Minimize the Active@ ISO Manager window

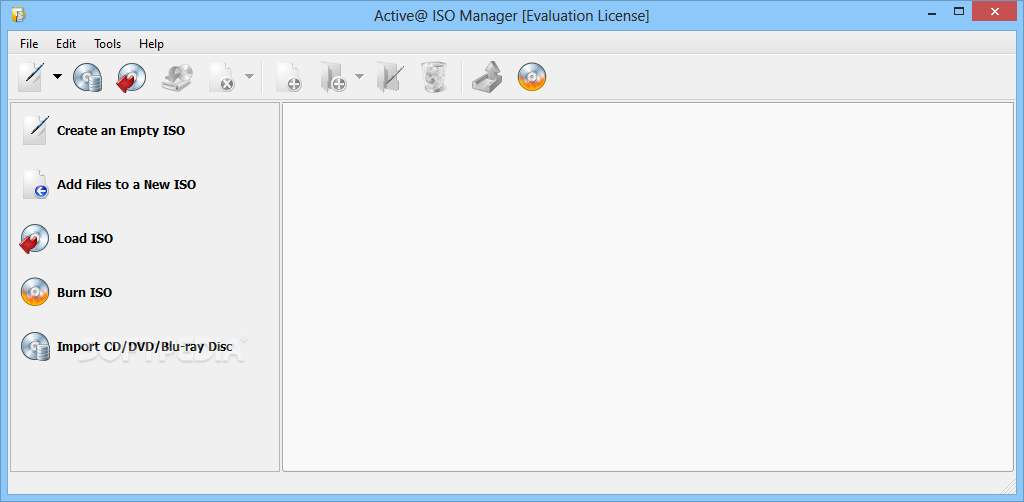[931, 12]
